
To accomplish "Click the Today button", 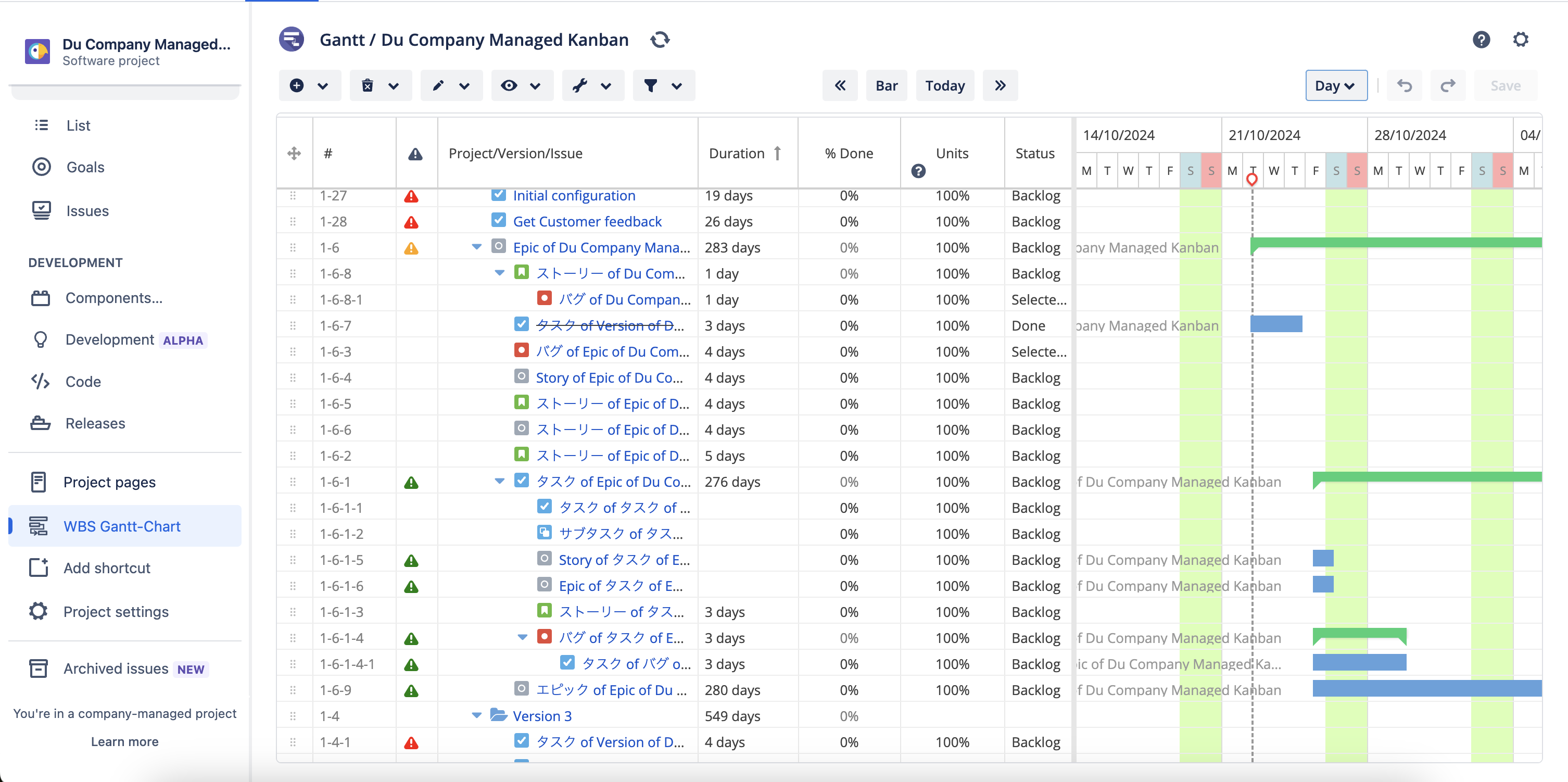I will (x=944, y=85).
